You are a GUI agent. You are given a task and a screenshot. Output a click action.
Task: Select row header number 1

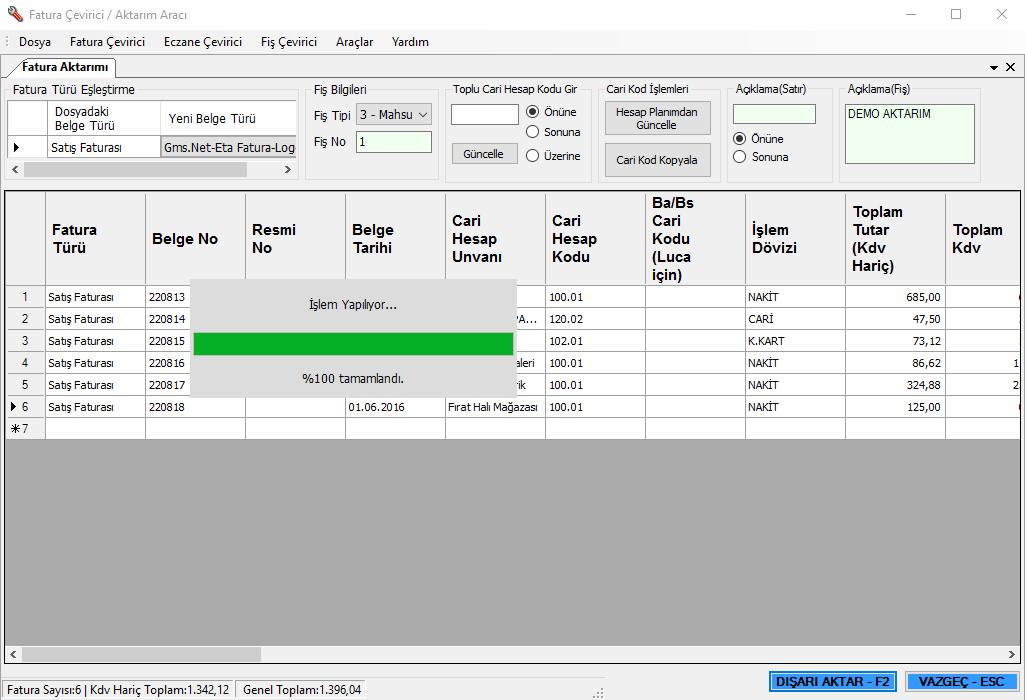tap(25, 297)
